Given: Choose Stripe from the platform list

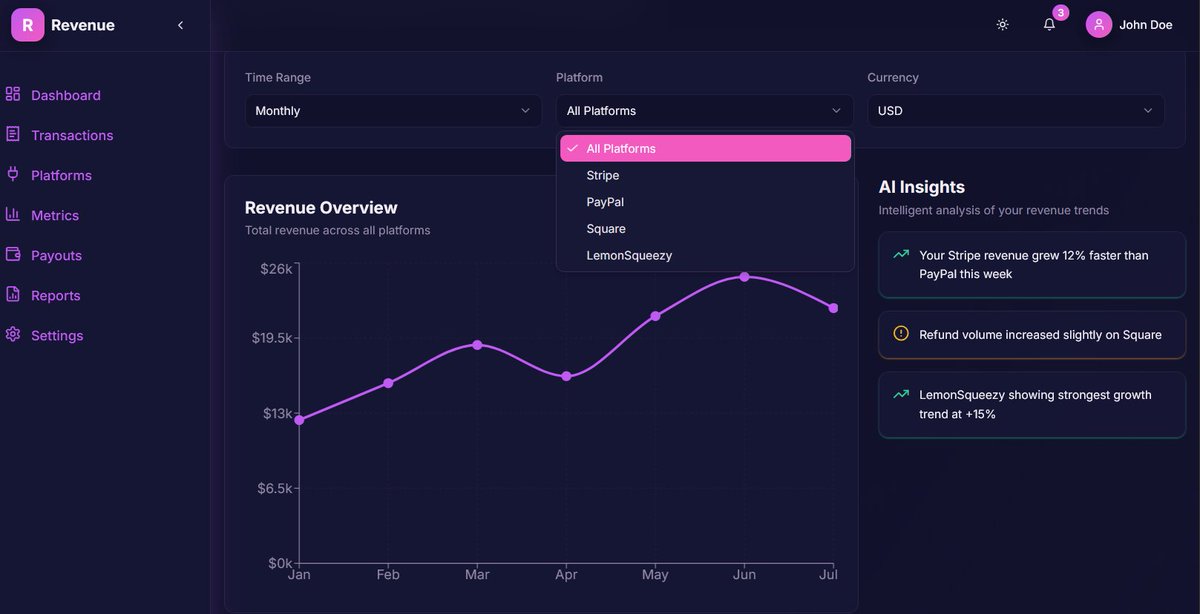Looking at the screenshot, I should [705, 175].
